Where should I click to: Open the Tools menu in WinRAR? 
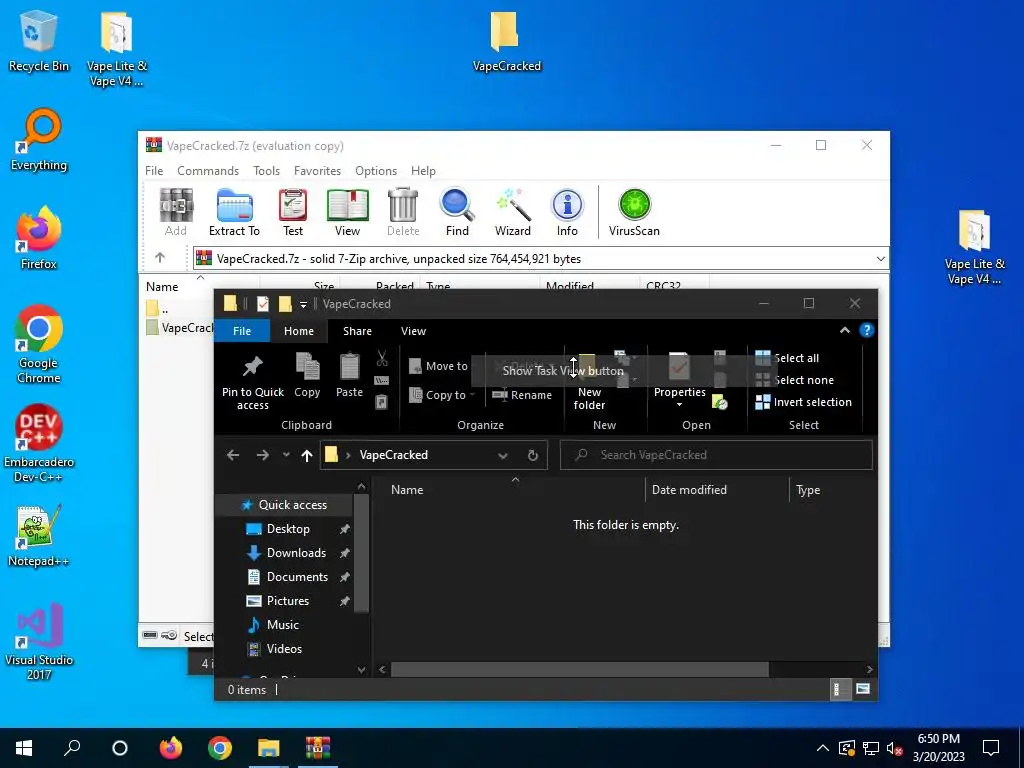266,170
